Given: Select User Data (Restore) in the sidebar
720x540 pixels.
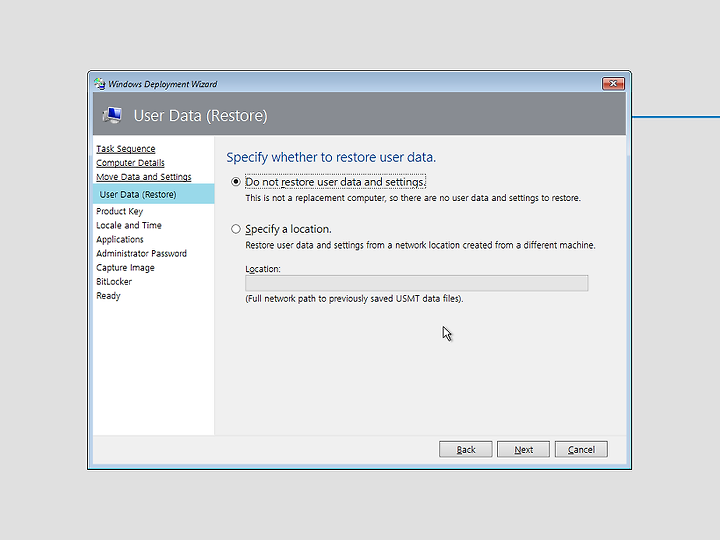Looking at the screenshot, I should (153, 194).
